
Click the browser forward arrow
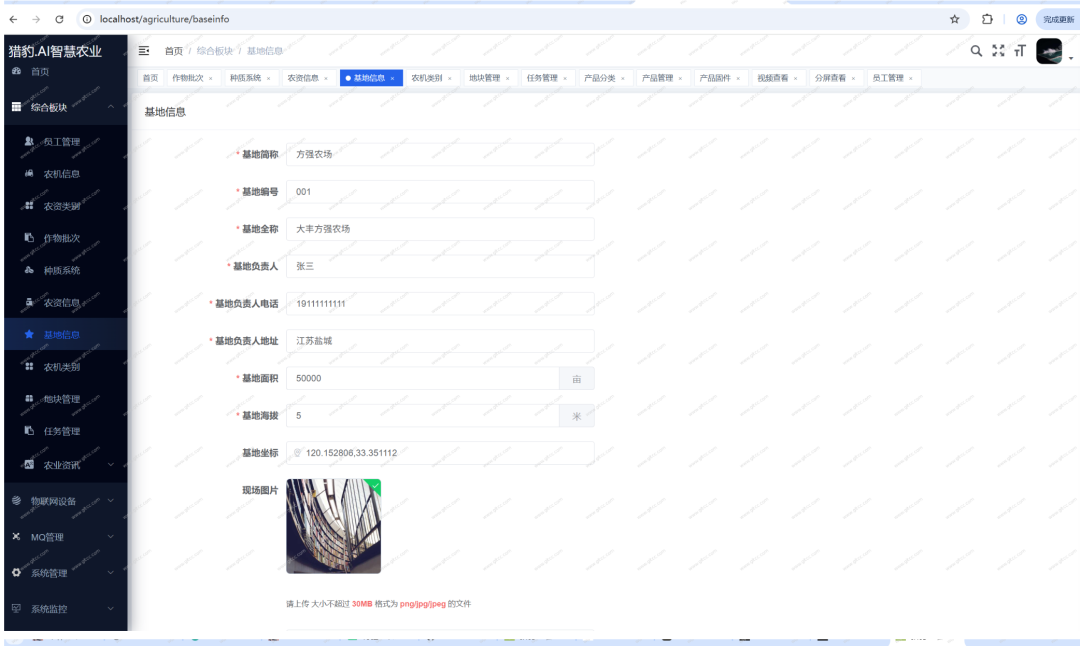36,19
